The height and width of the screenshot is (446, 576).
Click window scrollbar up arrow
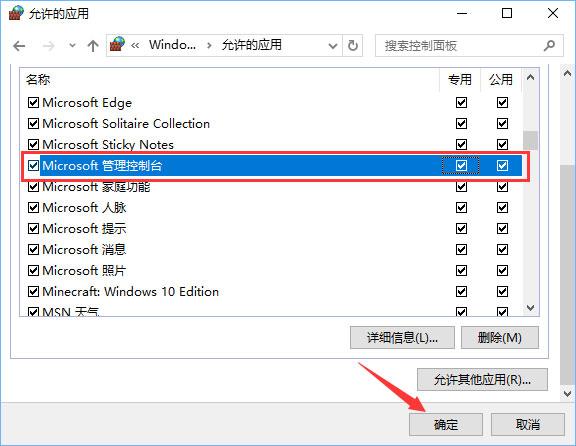(x=567, y=73)
